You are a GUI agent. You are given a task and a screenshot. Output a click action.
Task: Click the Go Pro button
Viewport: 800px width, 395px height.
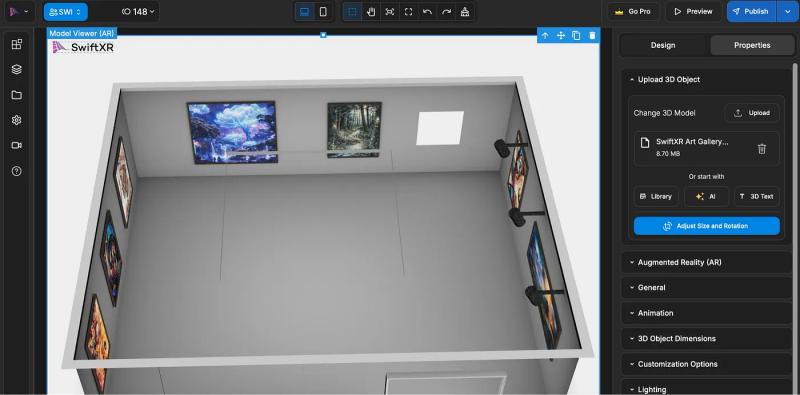633,11
